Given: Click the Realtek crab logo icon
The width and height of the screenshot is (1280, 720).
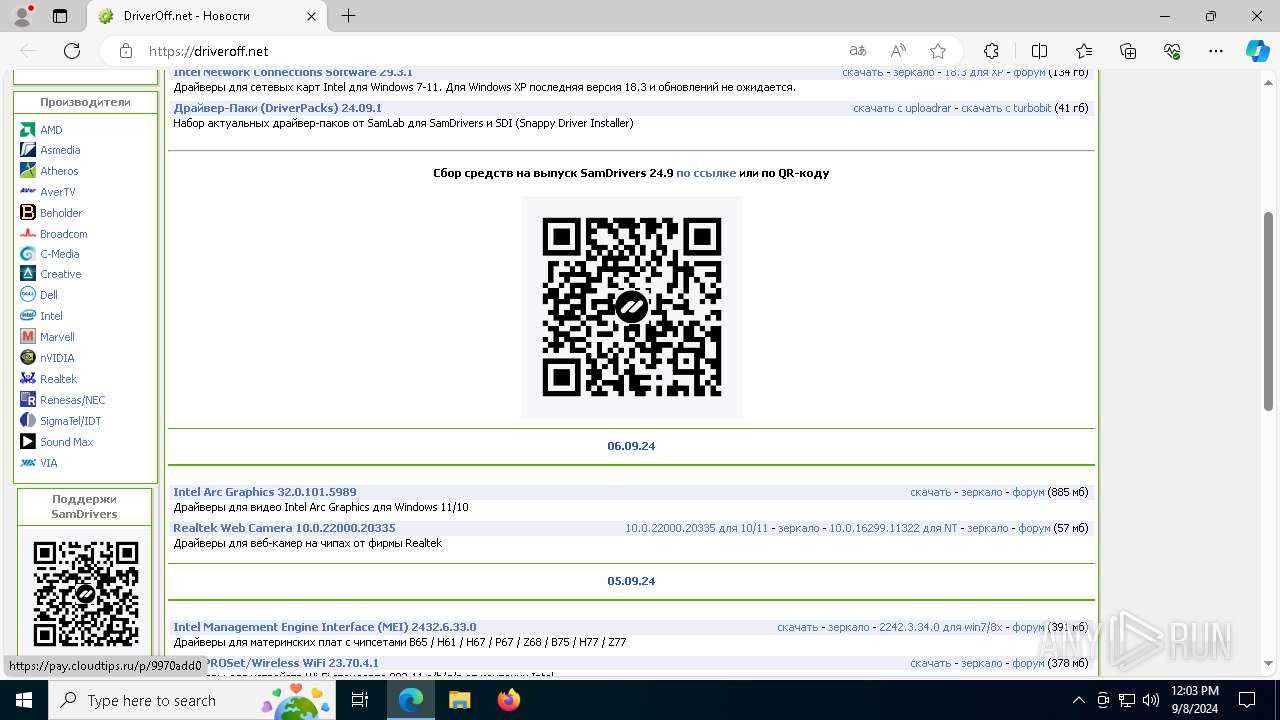Looking at the screenshot, I should tap(28, 379).
